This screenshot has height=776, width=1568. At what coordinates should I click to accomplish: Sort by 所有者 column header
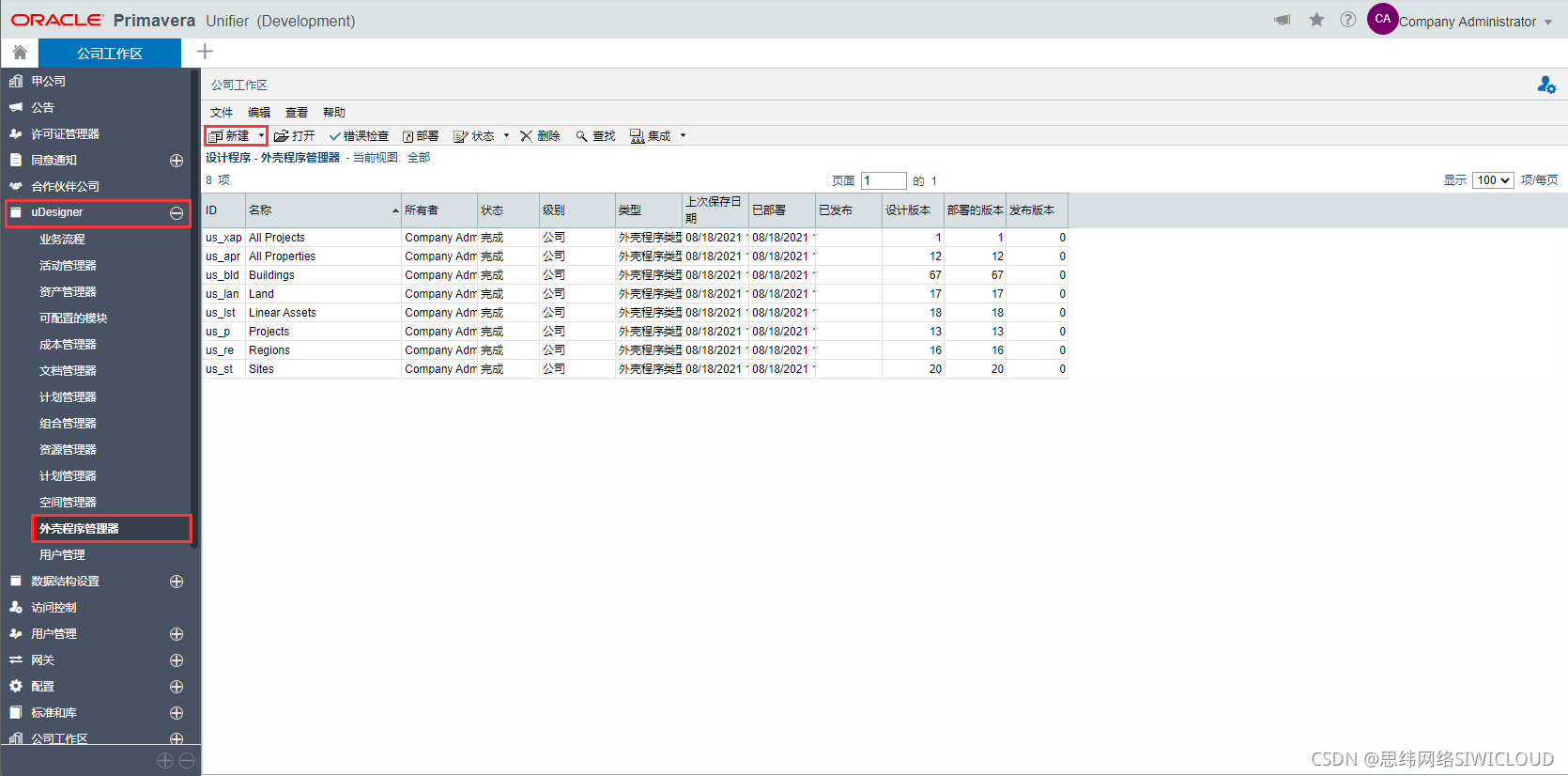pyautogui.click(x=439, y=210)
